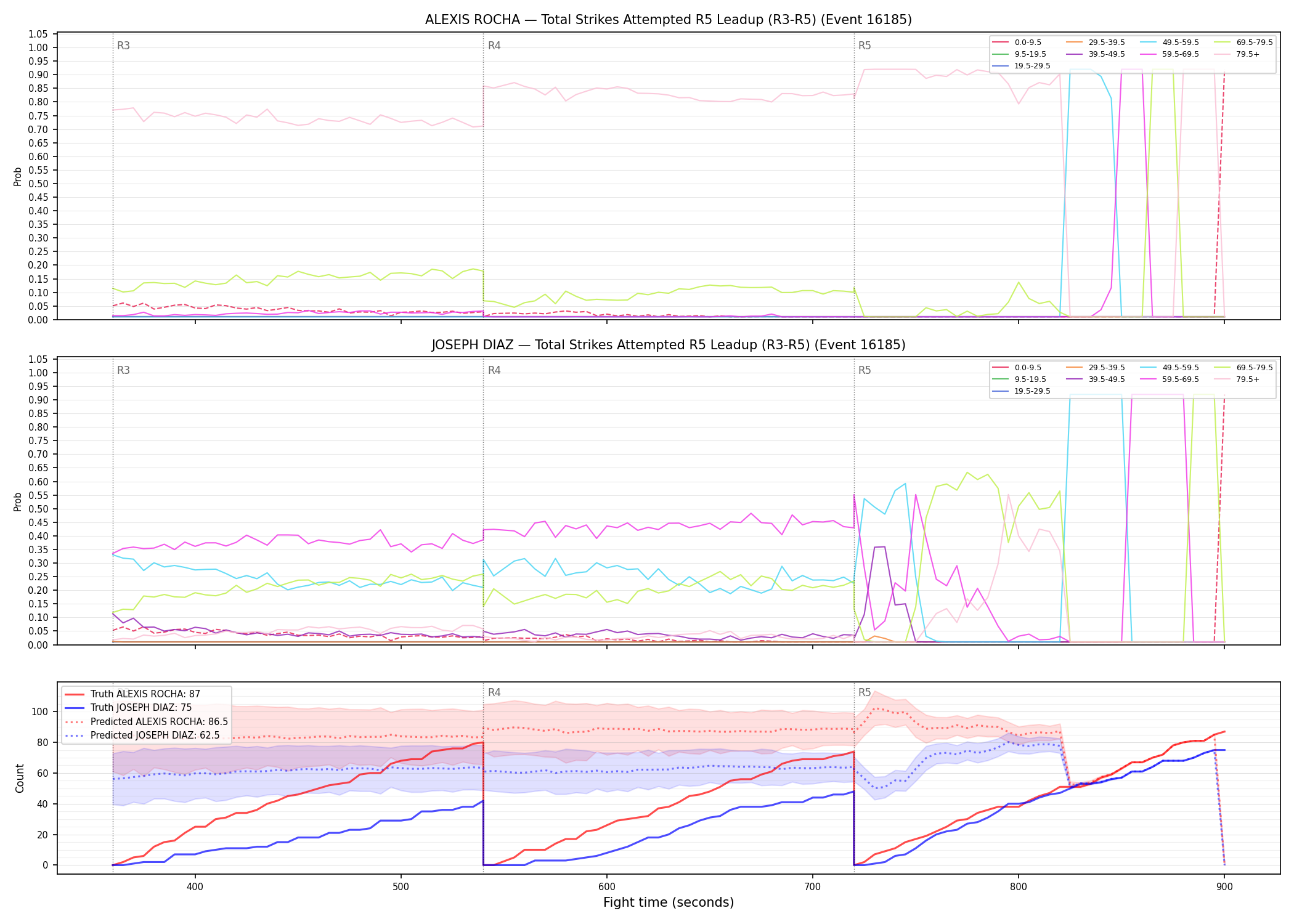Click 79.5+ legend entry in JOSEPH DIAZ chart
The width and height of the screenshot is (1294, 924).
point(1237,379)
